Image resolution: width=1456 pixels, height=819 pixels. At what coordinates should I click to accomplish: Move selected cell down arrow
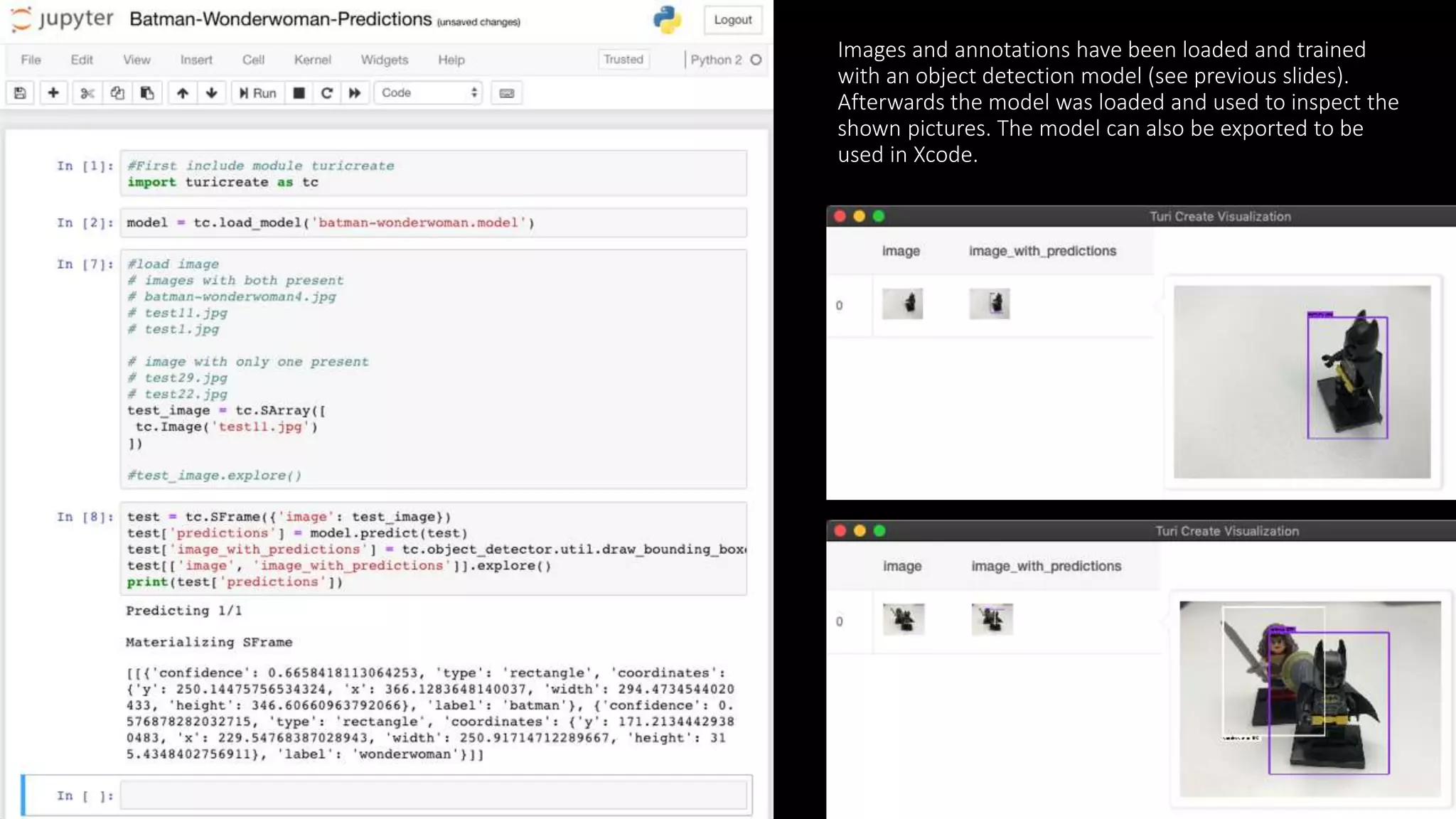click(212, 93)
